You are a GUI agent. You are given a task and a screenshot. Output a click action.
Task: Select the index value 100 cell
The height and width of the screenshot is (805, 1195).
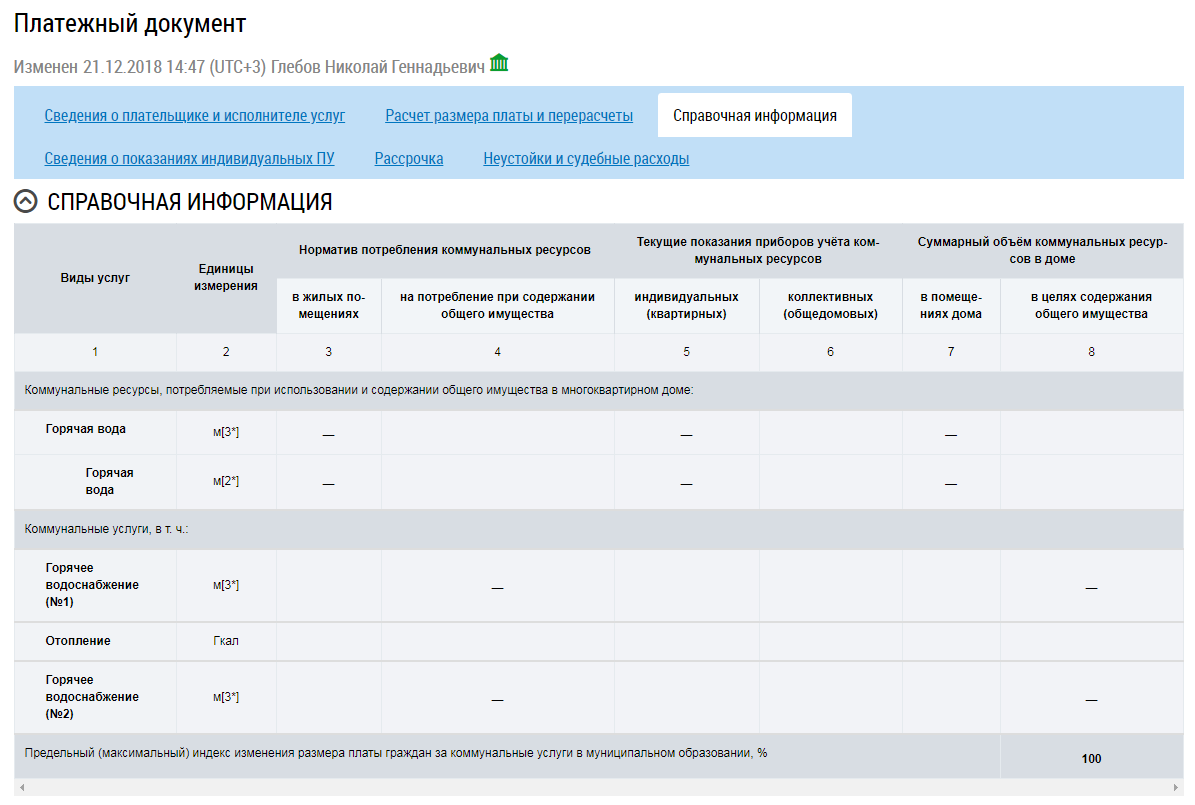tap(1091, 759)
